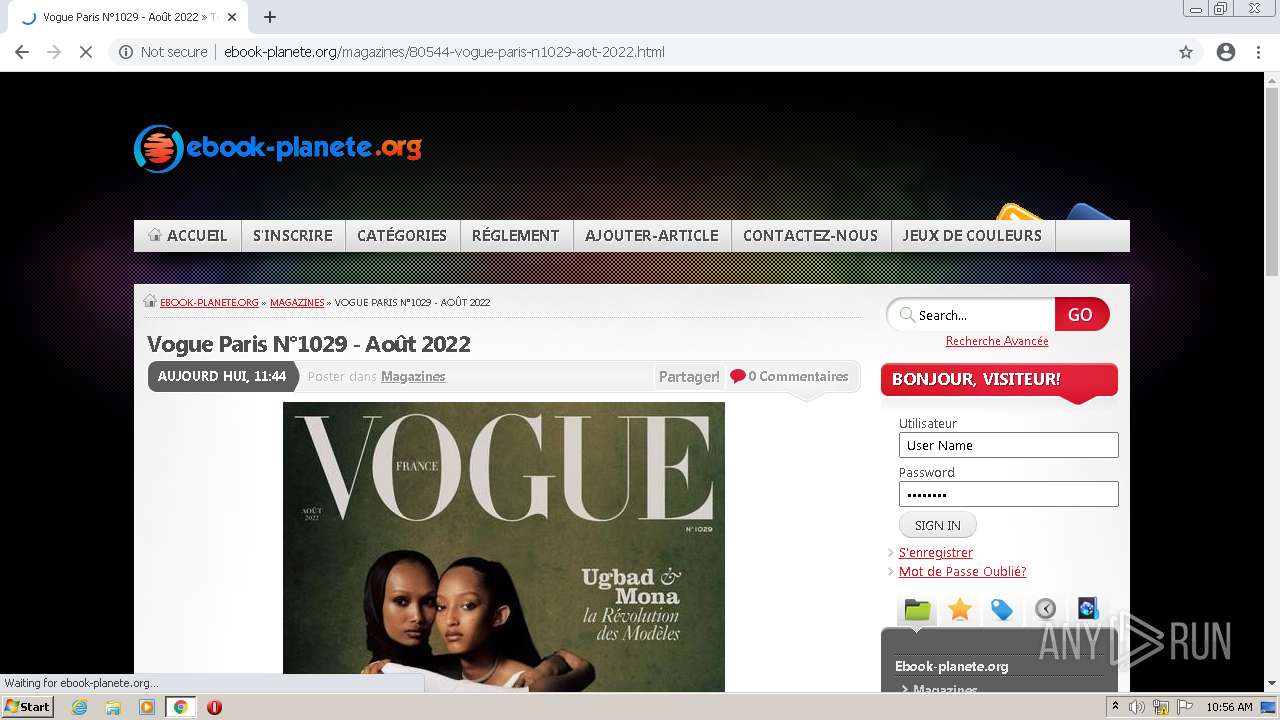Open the Recherche Avancée link

coord(997,341)
